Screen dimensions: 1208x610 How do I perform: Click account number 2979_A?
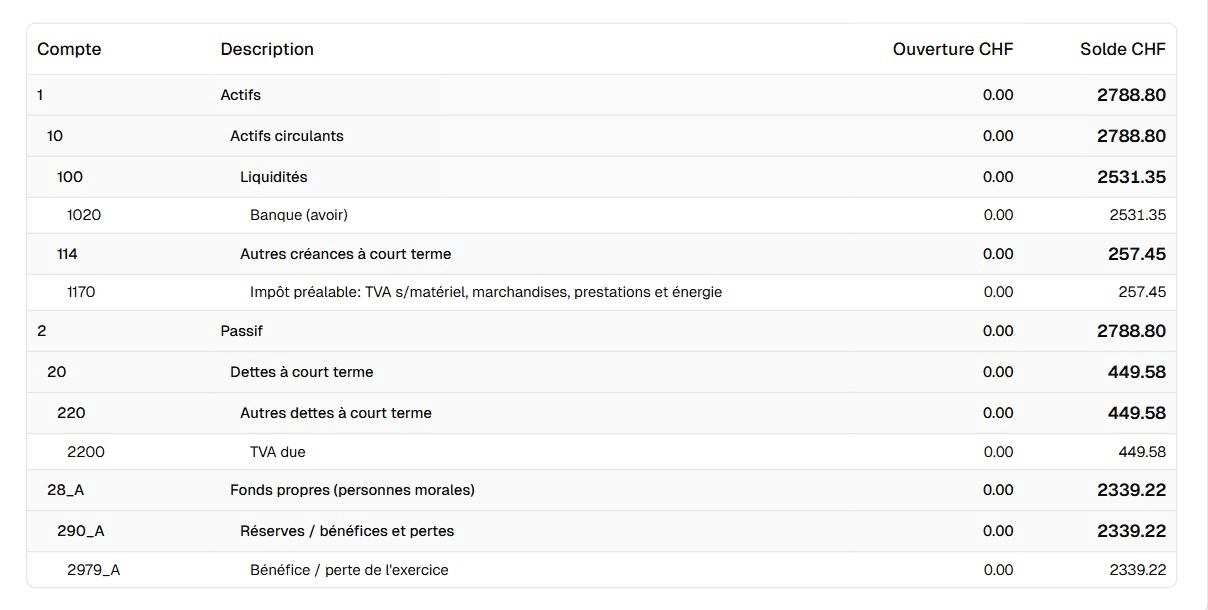coord(94,570)
